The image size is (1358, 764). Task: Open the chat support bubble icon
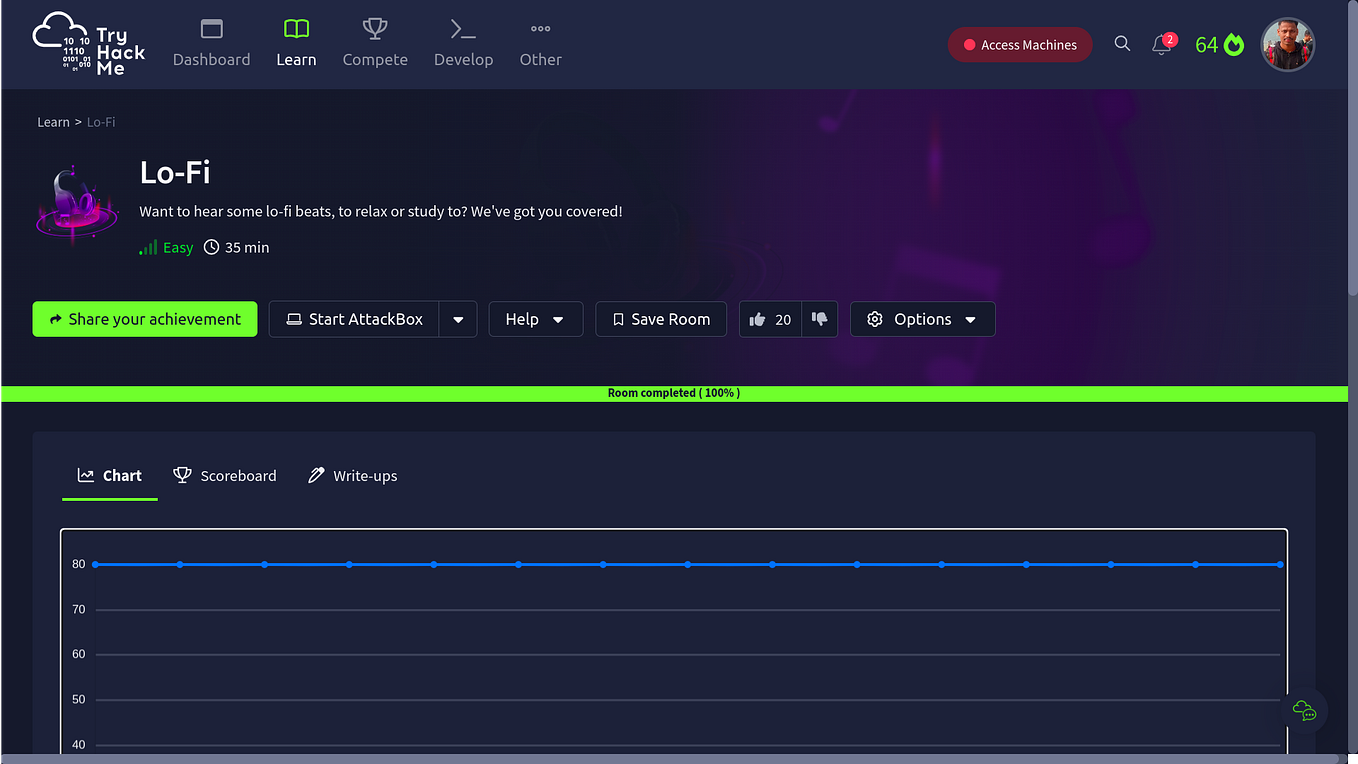click(1304, 711)
